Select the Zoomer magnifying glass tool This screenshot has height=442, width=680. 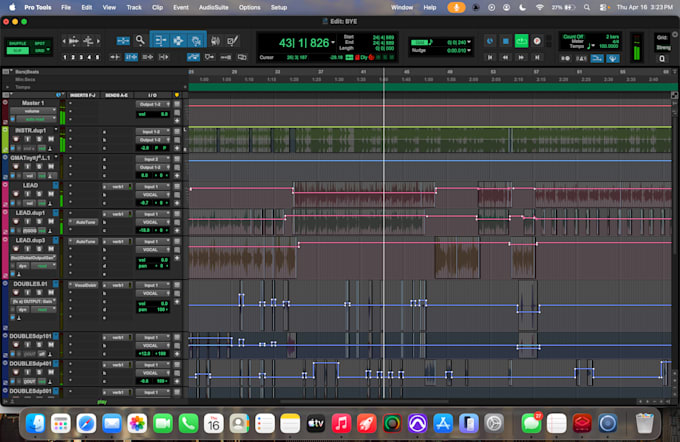pos(140,40)
